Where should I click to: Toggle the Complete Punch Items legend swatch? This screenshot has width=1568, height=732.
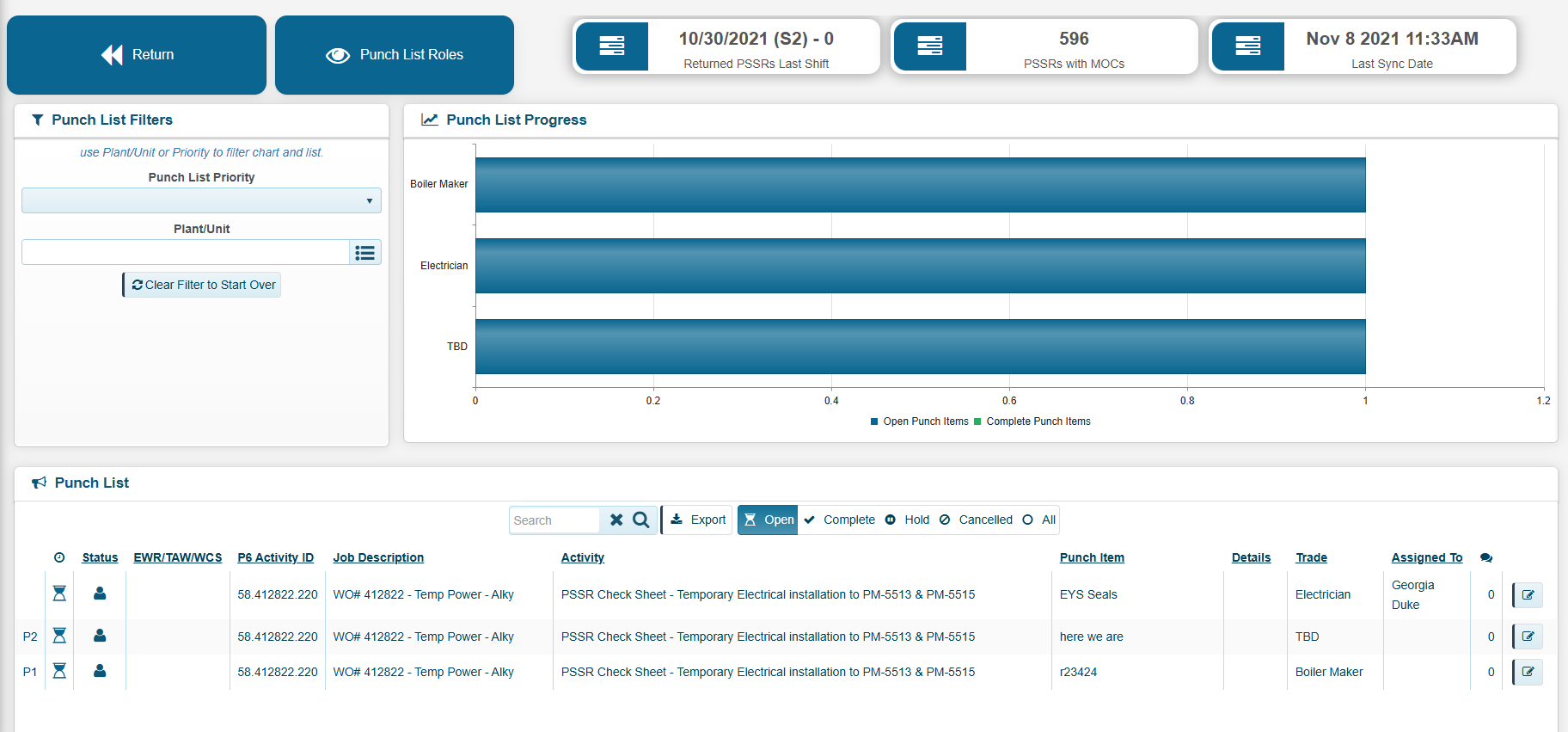point(977,421)
